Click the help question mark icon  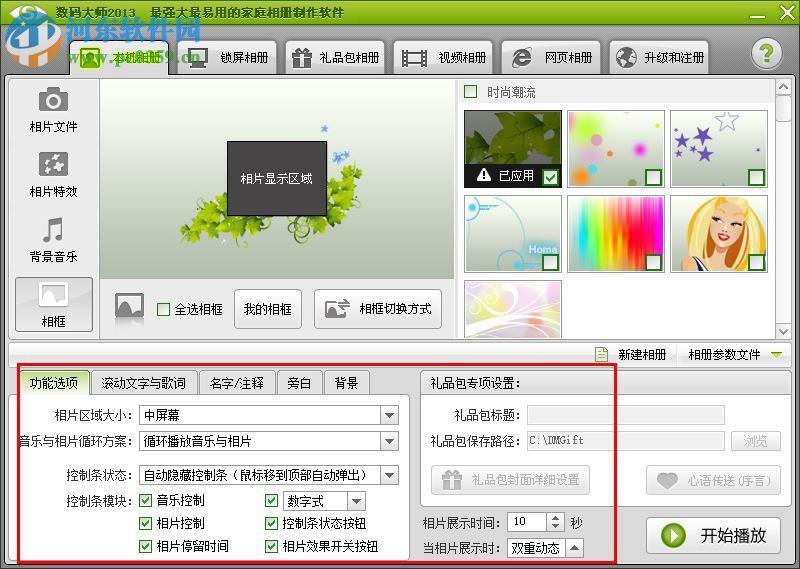click(x=766, y=53)
